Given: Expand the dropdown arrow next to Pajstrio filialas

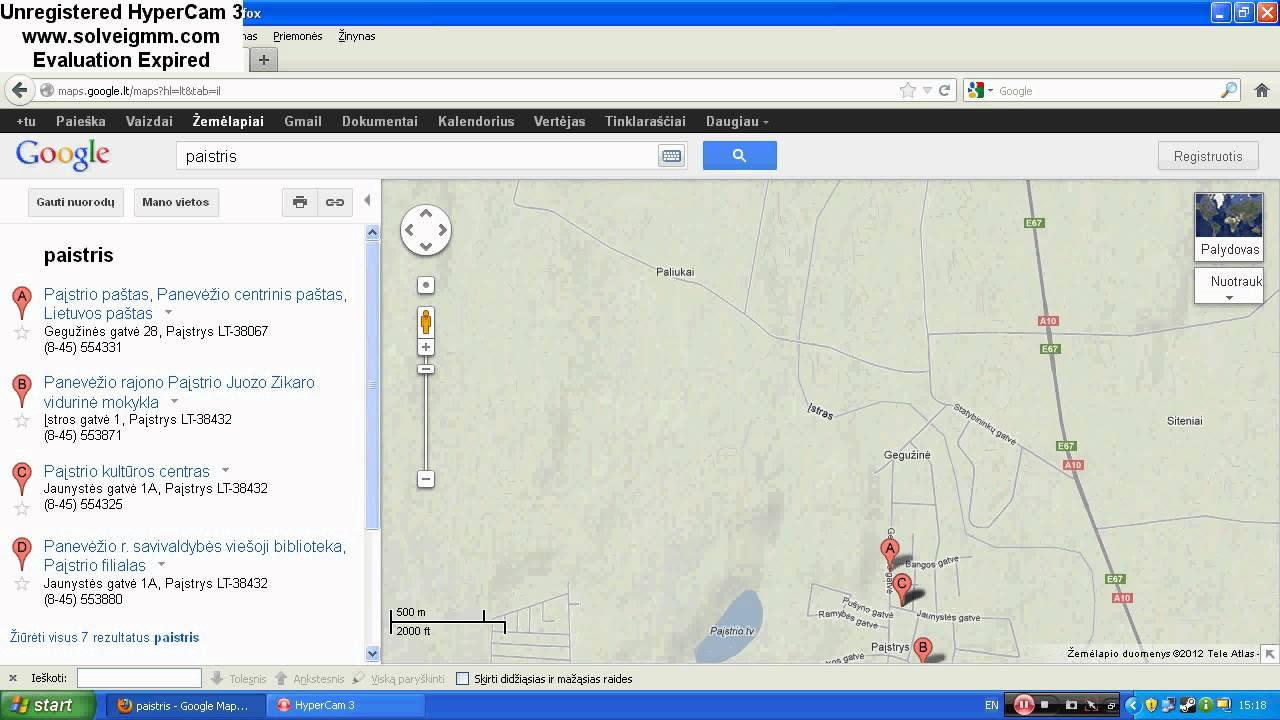Looking at the screenshot, I should tap(161, 565).
